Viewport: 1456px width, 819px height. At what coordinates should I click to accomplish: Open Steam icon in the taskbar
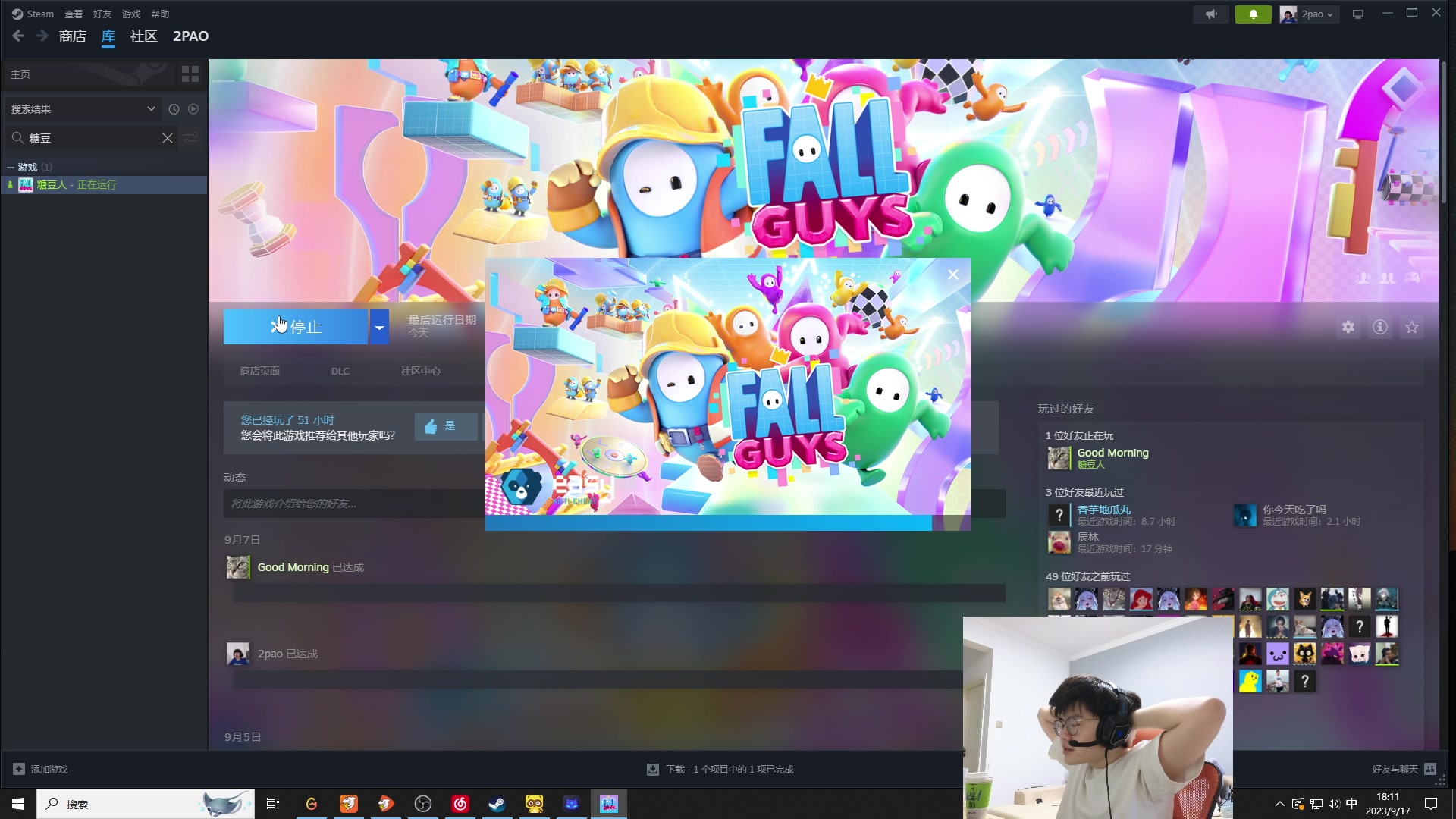click(497, 804)
